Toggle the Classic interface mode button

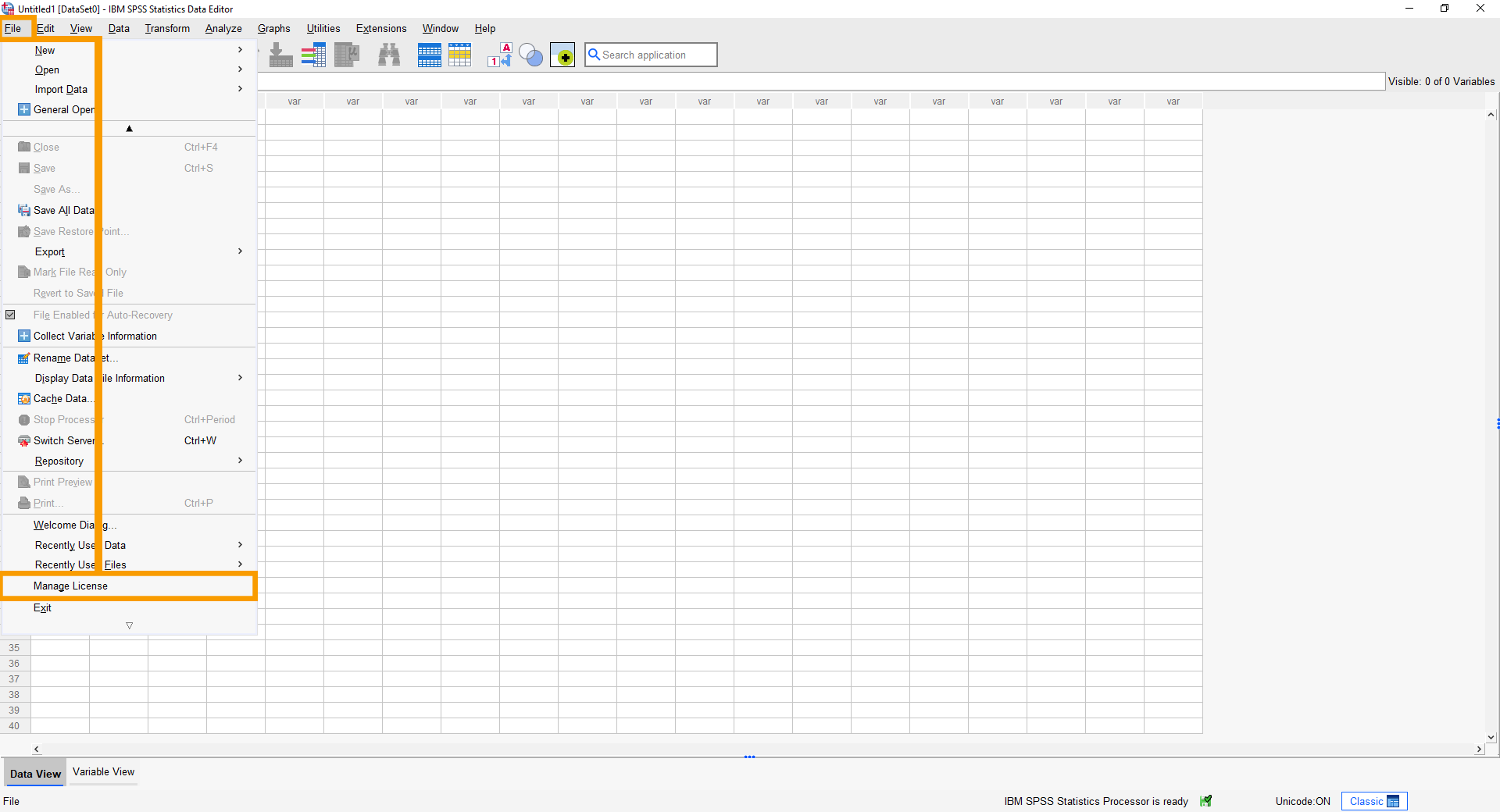click(x=1374, y=801)
